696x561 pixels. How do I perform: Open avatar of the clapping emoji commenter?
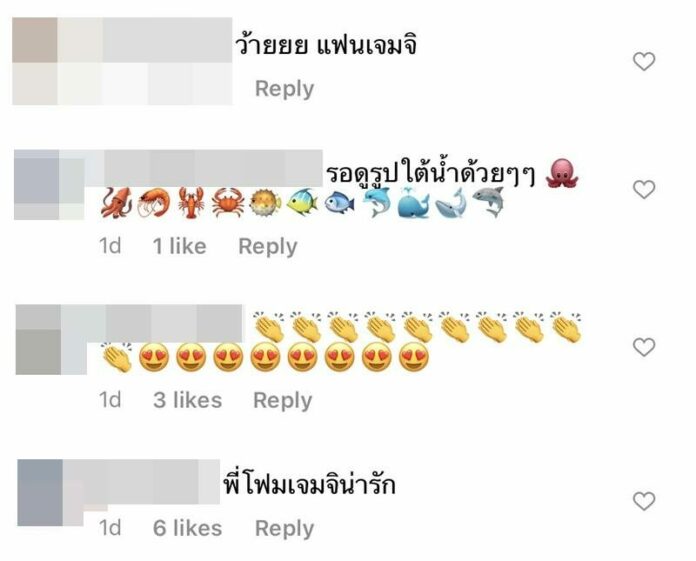[x=38, y=340]
